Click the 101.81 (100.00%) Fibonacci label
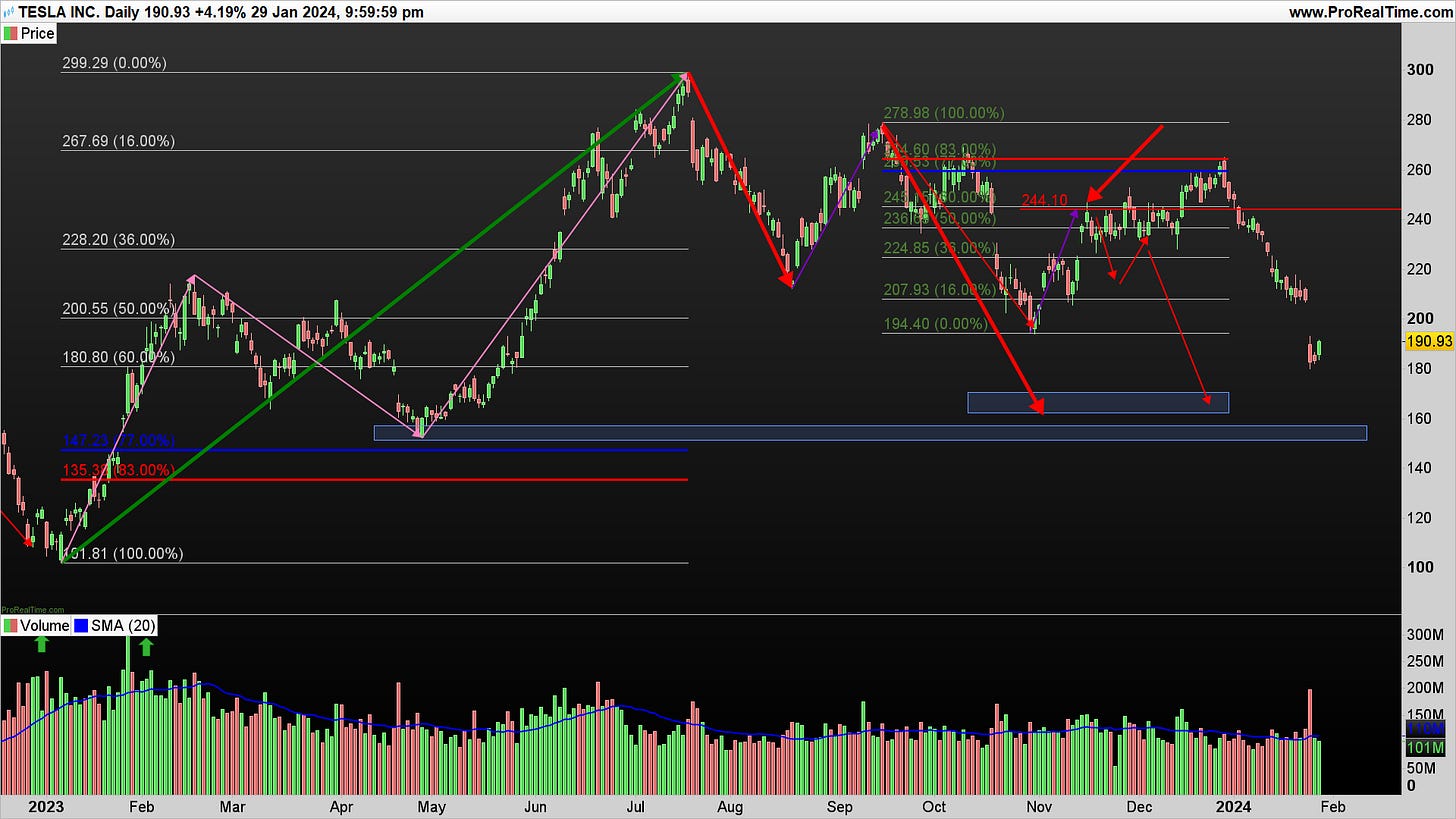 (x=122, y=554)
